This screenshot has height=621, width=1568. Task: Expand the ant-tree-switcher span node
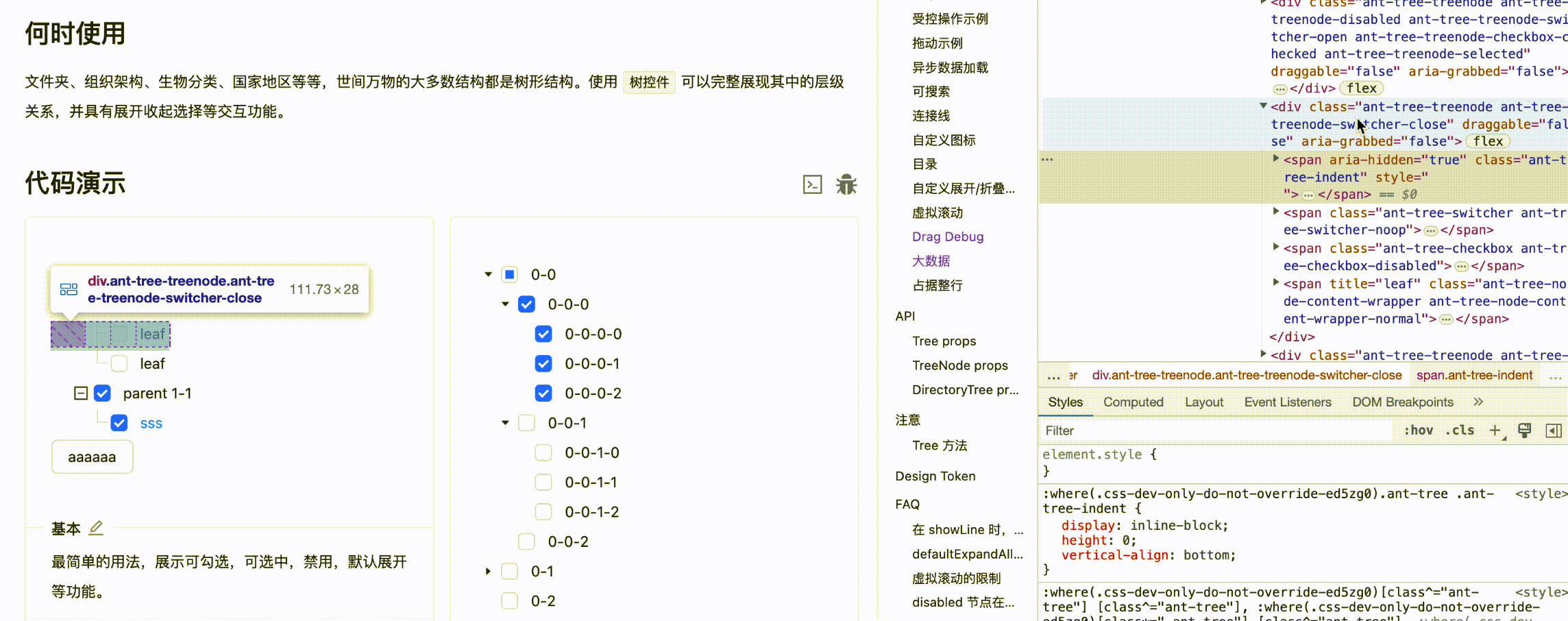(x=1275, y=211)
